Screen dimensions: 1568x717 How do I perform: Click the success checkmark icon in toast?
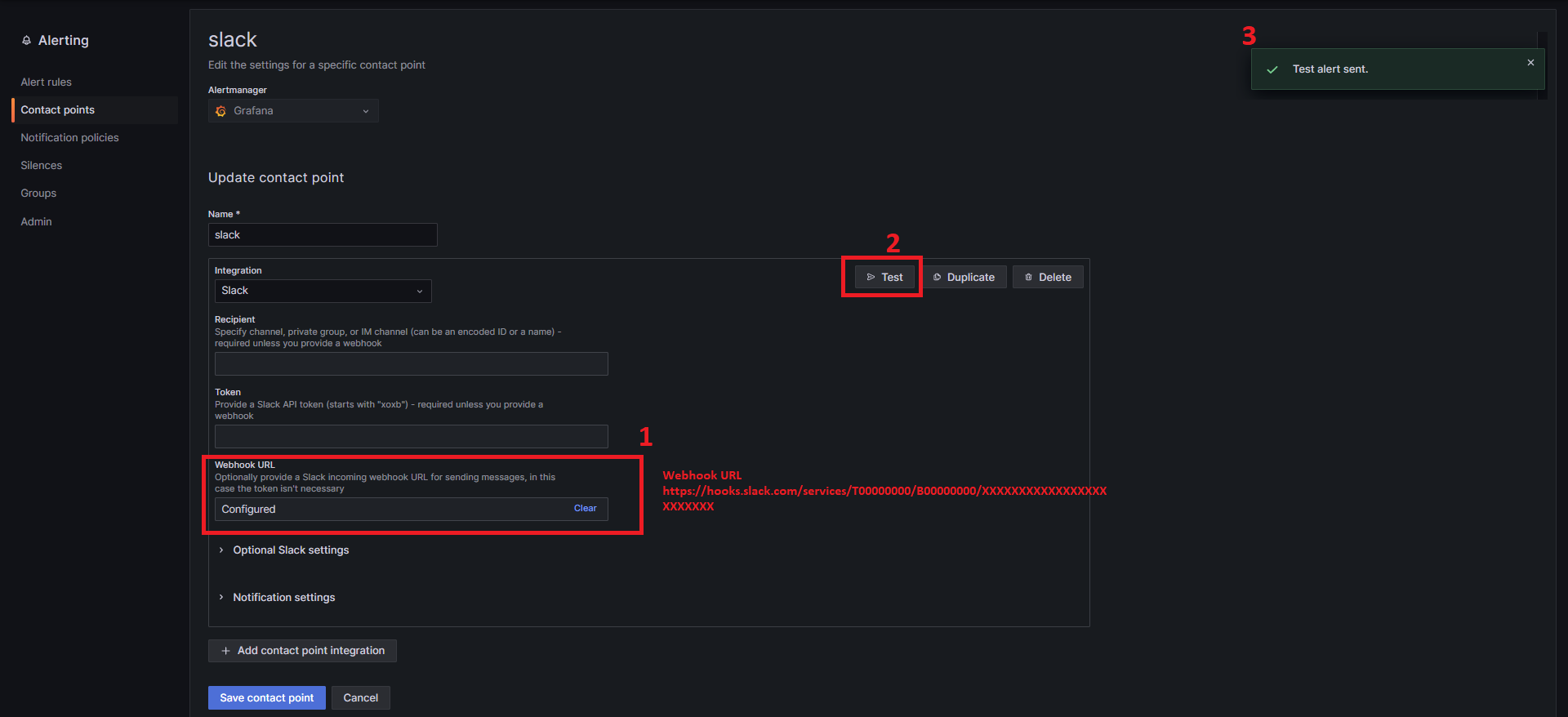pyautogui.click(x=1272, y=69)
